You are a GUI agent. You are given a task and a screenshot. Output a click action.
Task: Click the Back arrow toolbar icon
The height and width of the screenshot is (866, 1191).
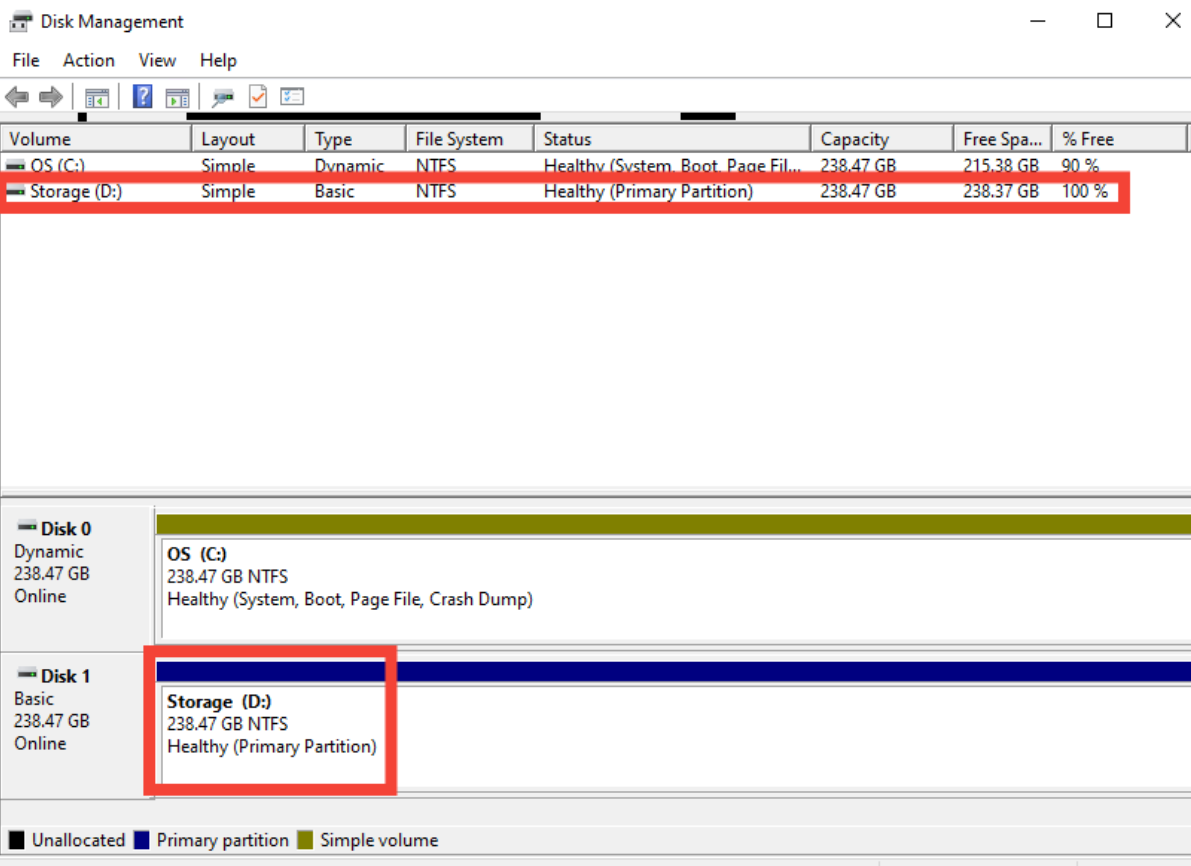point(17,97)
